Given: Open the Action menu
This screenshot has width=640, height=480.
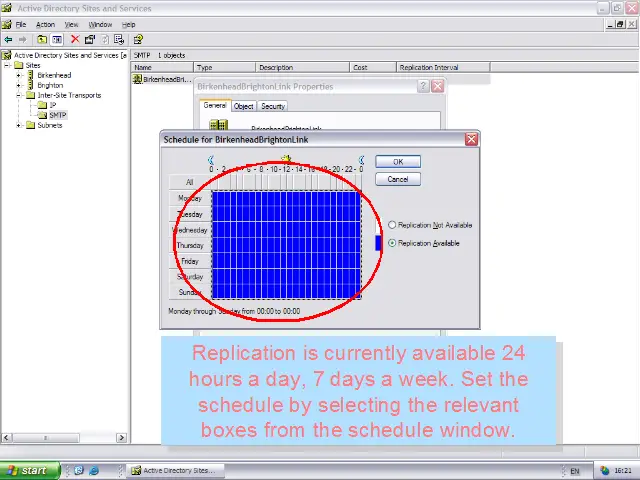Looking at the screenshot, I should (x=45, y=24).
